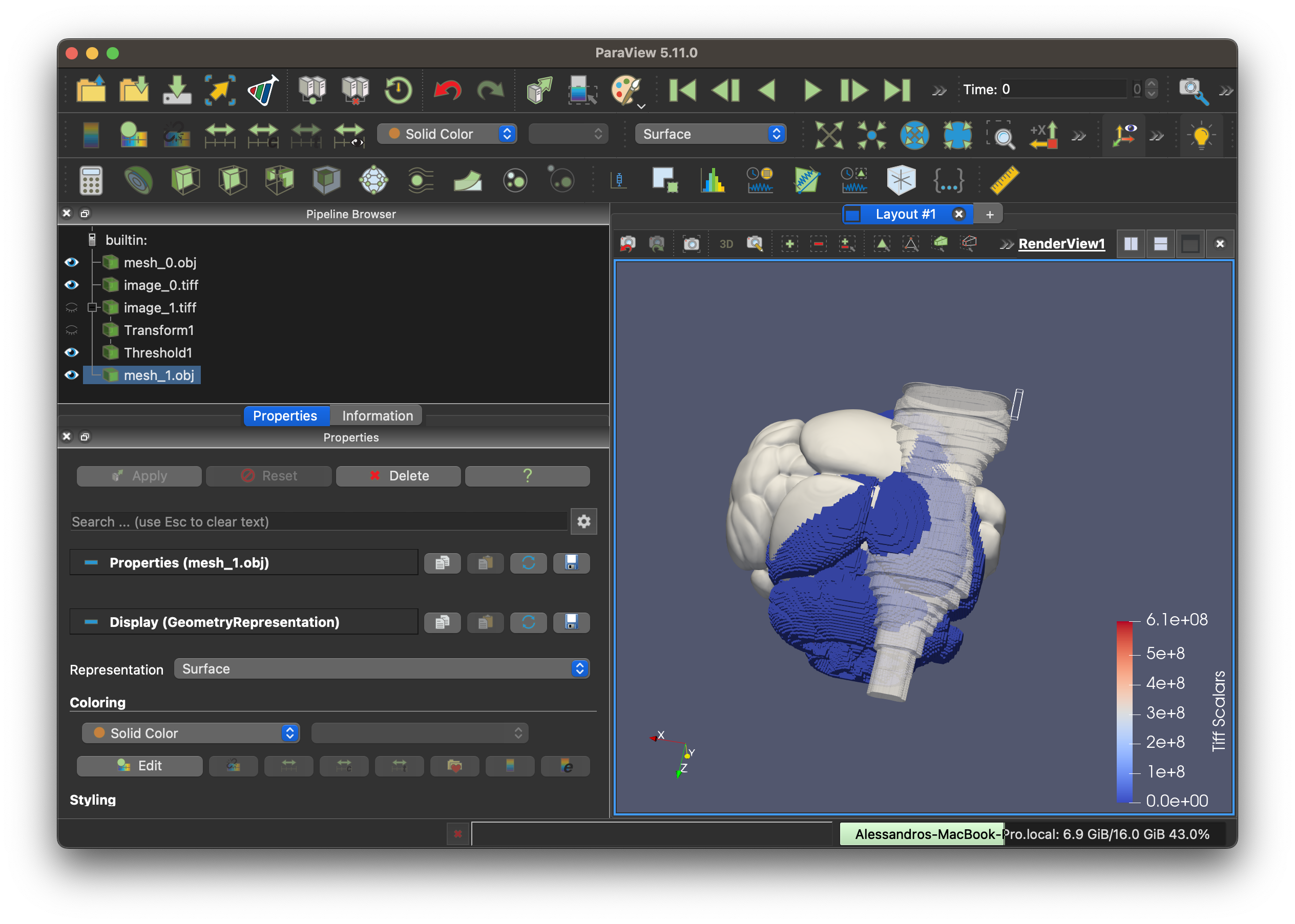Open a file with the Open icon
This screenshot has width=1295, height=924.
(91, 89)
